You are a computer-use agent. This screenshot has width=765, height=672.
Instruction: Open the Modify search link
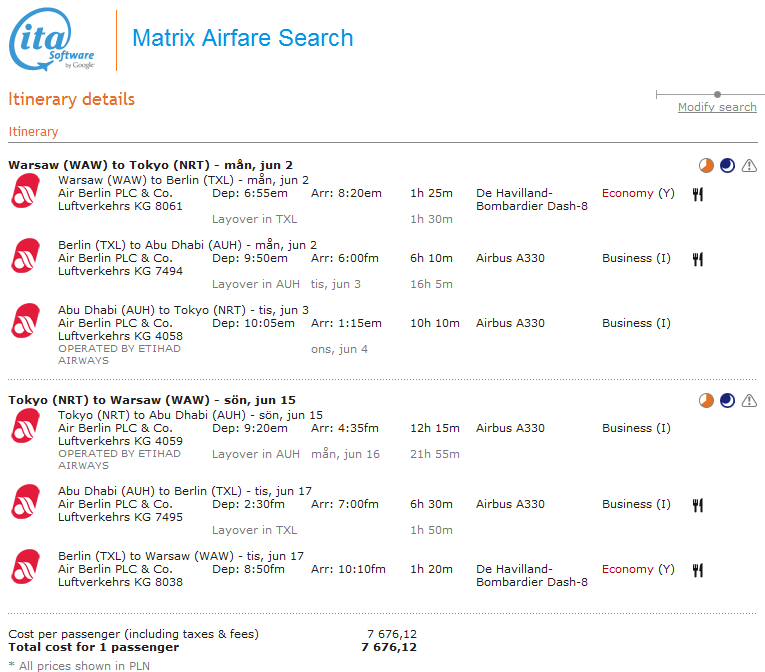pyautogui.click(x=717, y=107)
